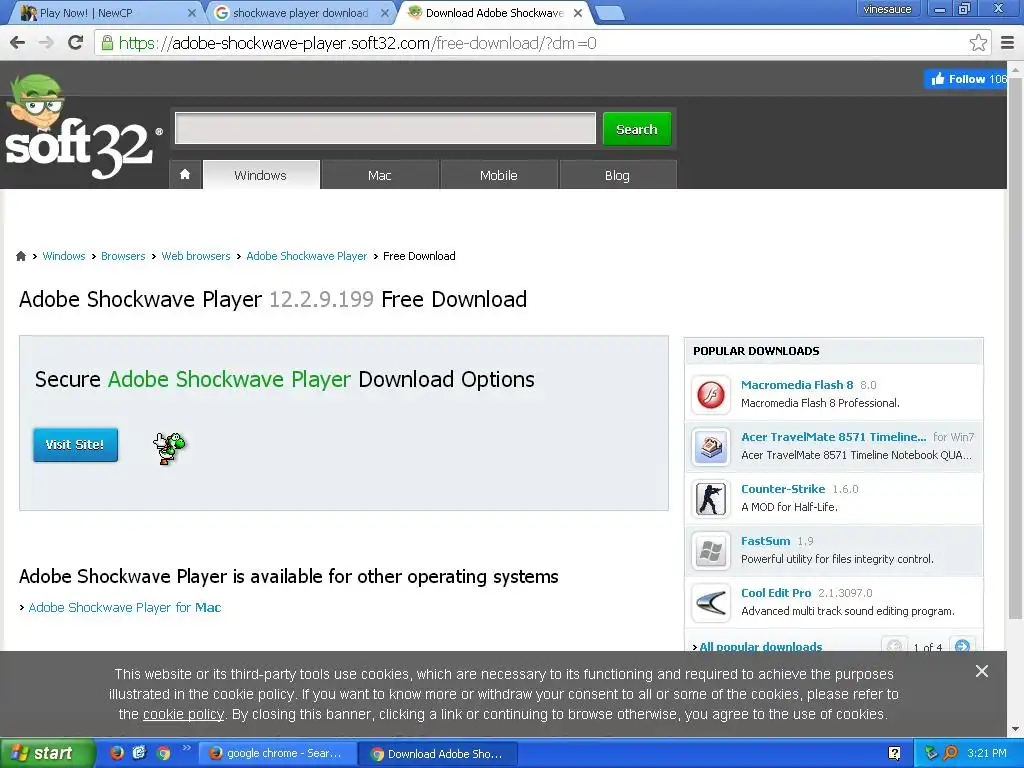This screenshot has width=1024, height=768.
Task: Open the Chrome hamburger menu
Action: 1008,43
